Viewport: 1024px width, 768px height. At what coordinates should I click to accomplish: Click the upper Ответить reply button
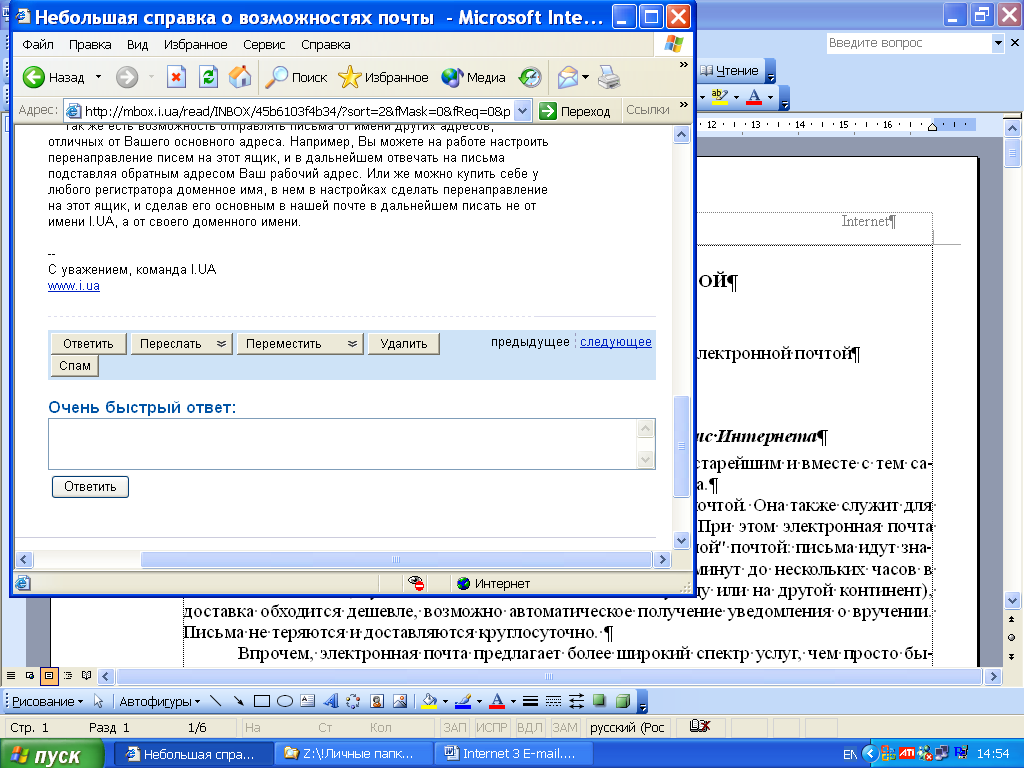[88, 344]
